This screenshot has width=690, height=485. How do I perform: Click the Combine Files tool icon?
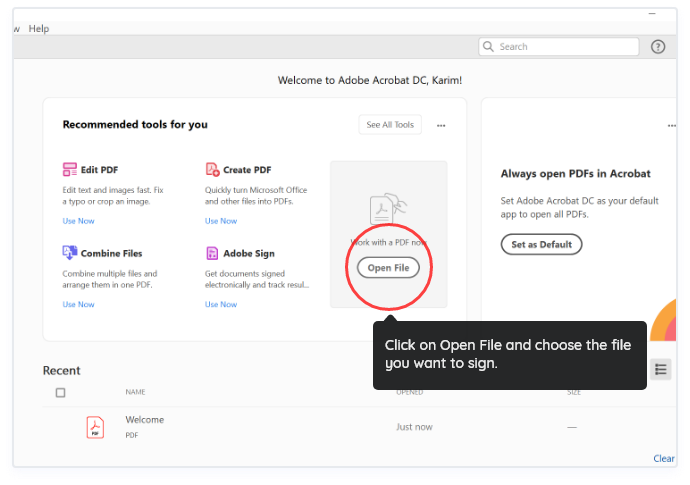click(x=70, y=253)
